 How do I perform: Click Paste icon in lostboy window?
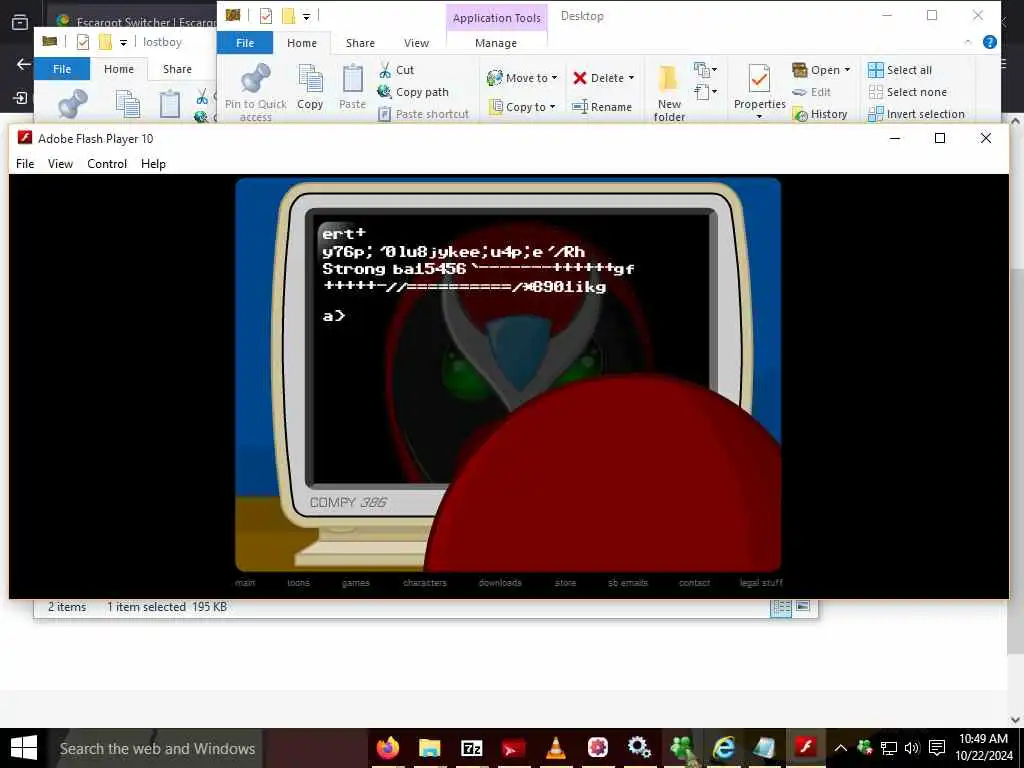170,104
